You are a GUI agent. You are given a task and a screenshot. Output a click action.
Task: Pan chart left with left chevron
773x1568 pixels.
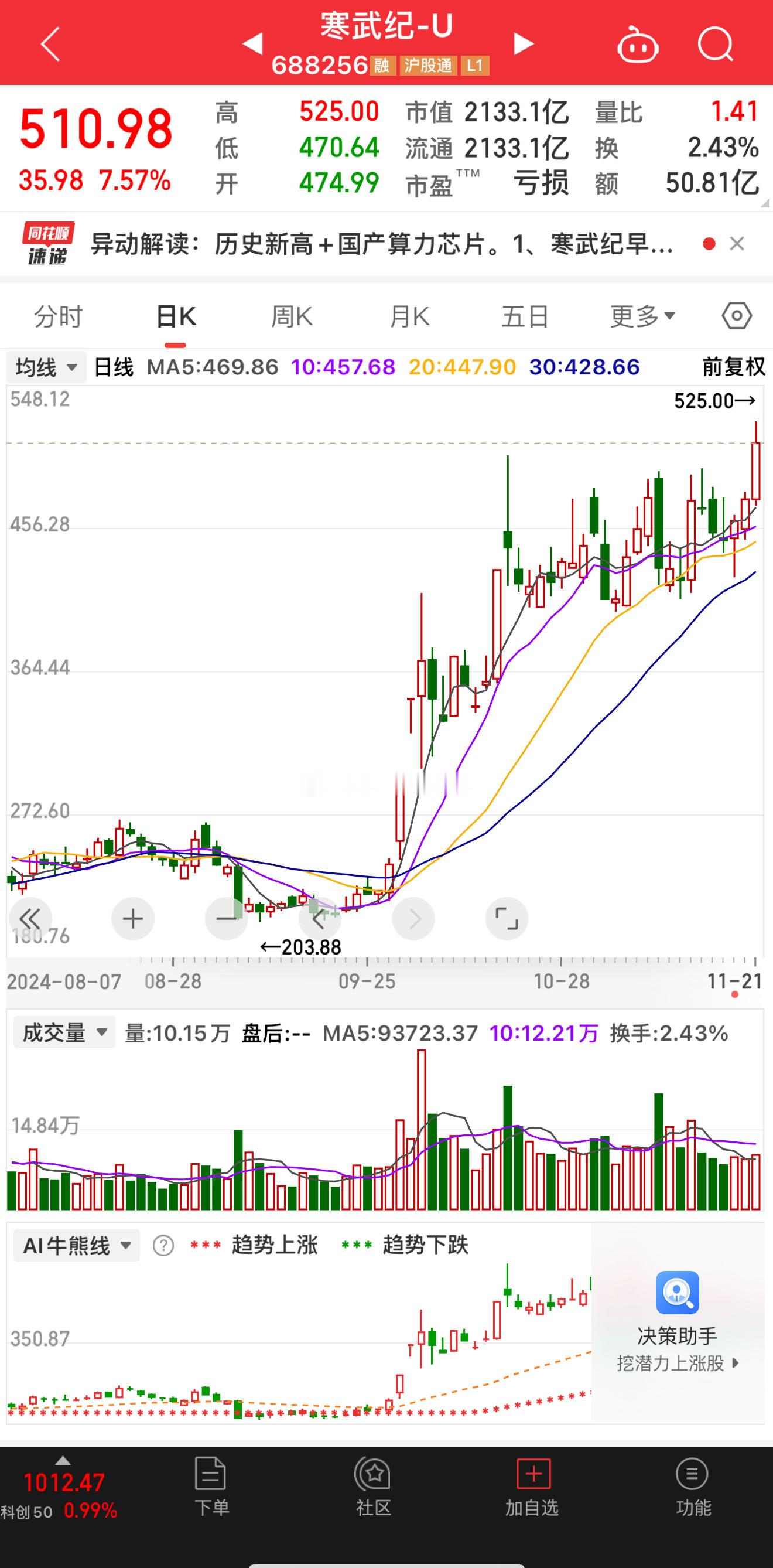coord(319,919)
